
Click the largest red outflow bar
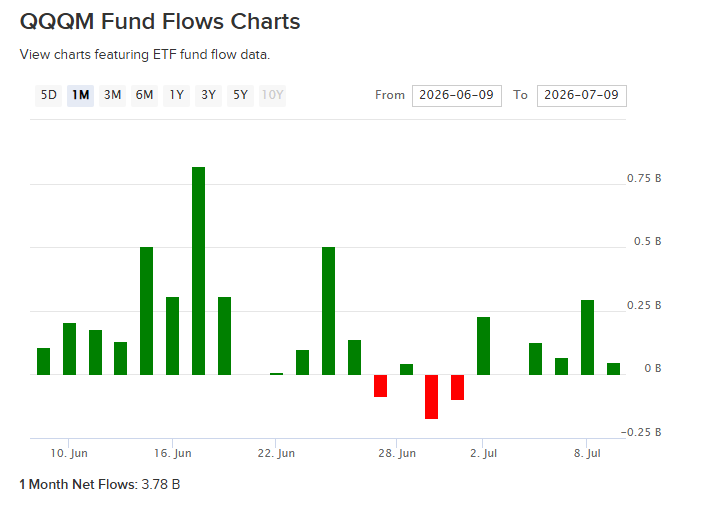431,397
